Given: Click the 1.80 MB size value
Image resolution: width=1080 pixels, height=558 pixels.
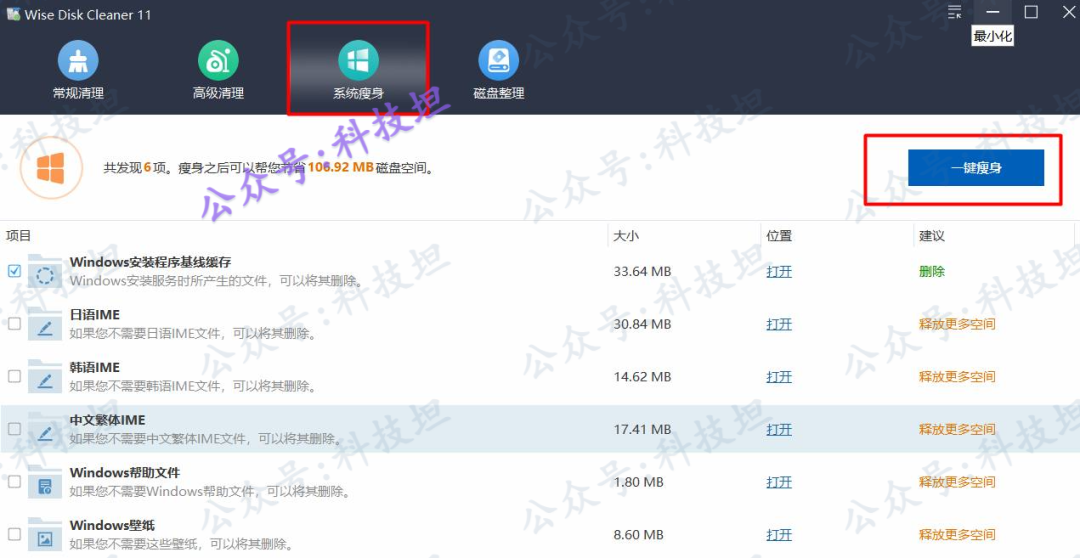Looking at the screenshot, I should tap(638, 482).
